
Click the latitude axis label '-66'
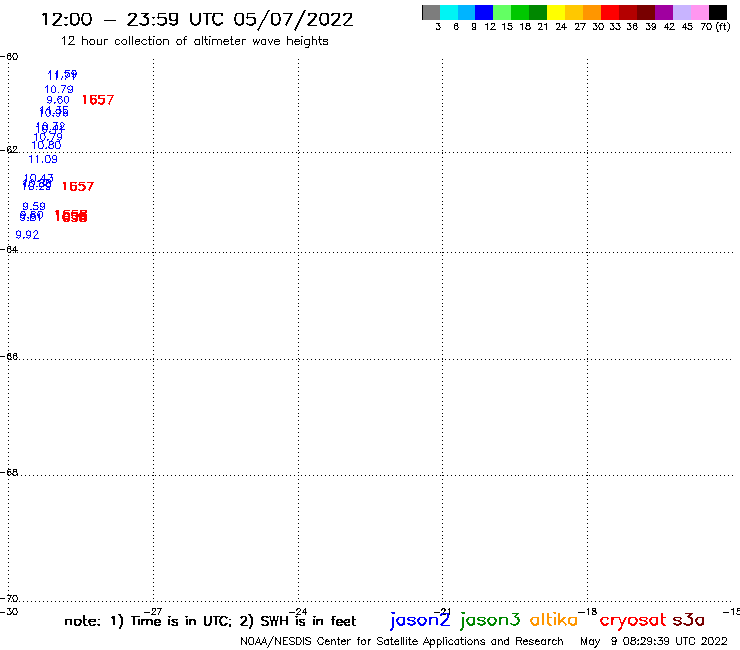(9, 356)
